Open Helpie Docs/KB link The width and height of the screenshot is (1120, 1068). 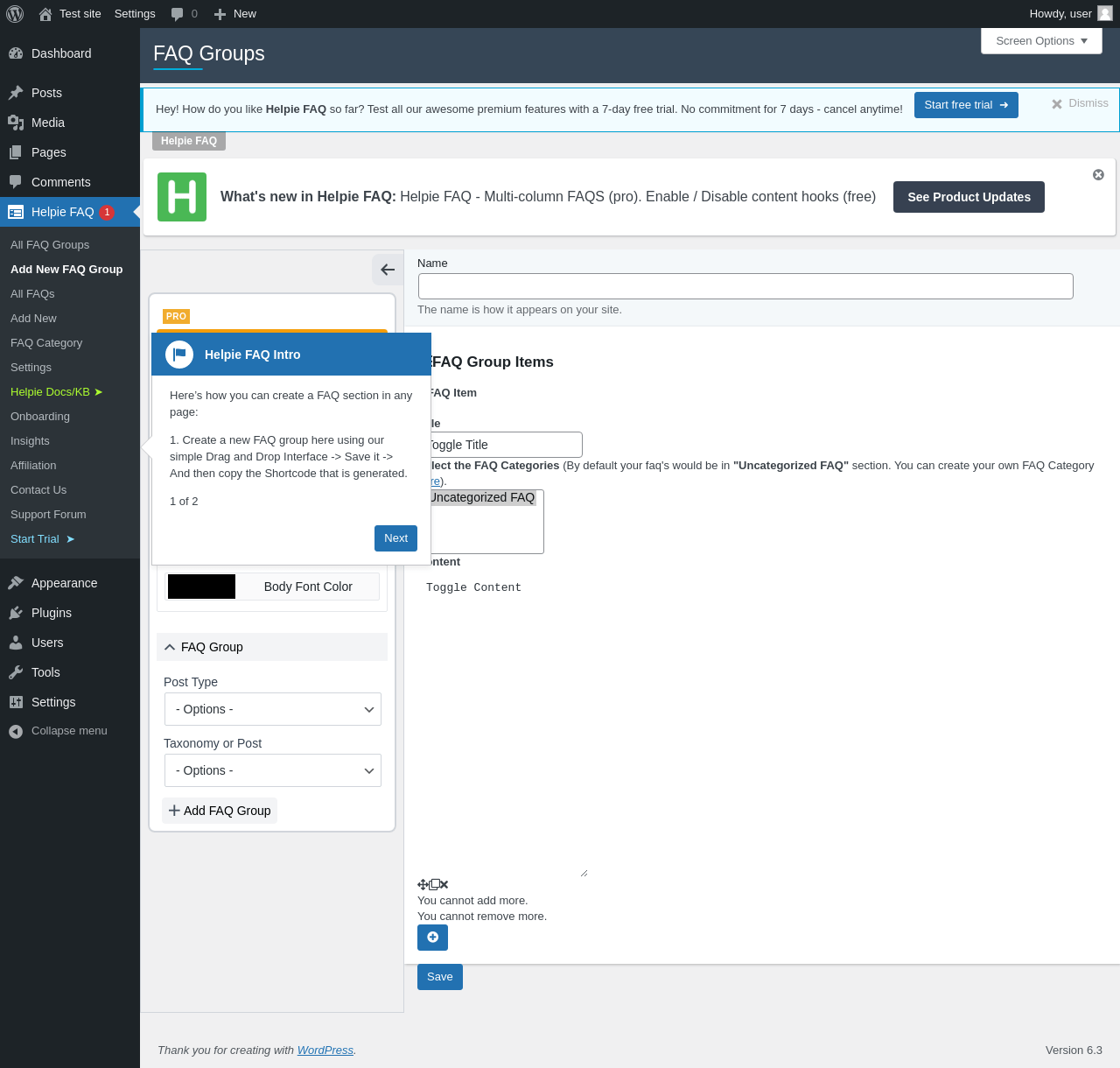(57, 392)
